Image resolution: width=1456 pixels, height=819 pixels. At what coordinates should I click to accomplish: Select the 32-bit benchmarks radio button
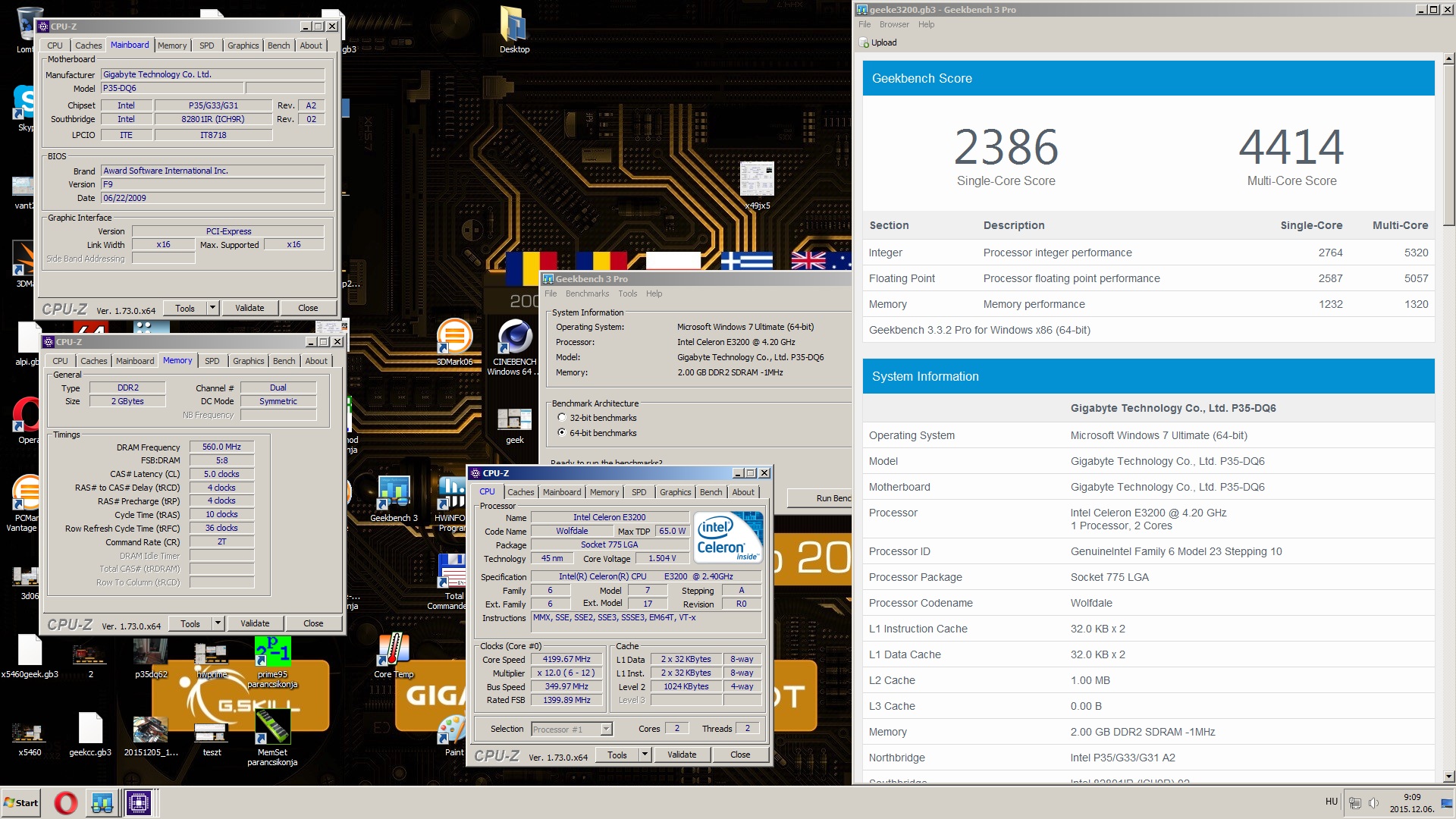point(562,418)
